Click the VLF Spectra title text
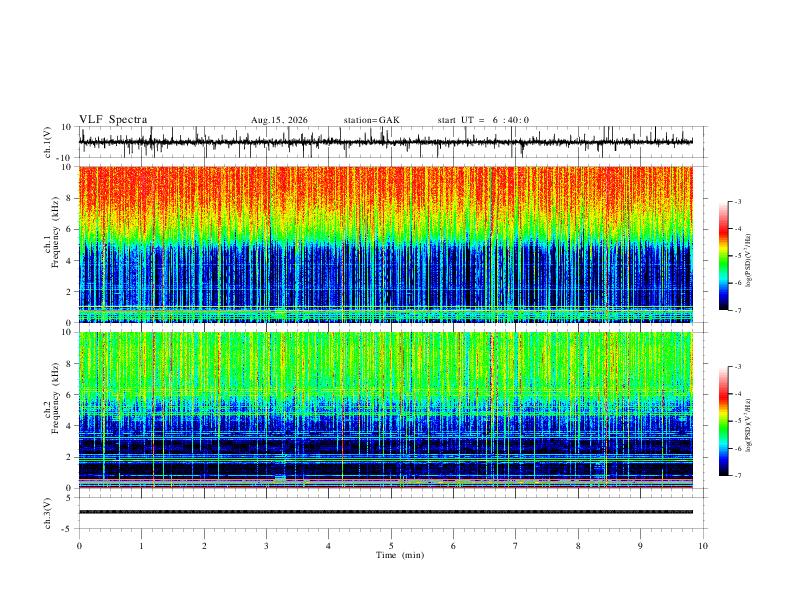Image resolution: width=792 pixels, height=612 pixels. (x=113, y=120)
